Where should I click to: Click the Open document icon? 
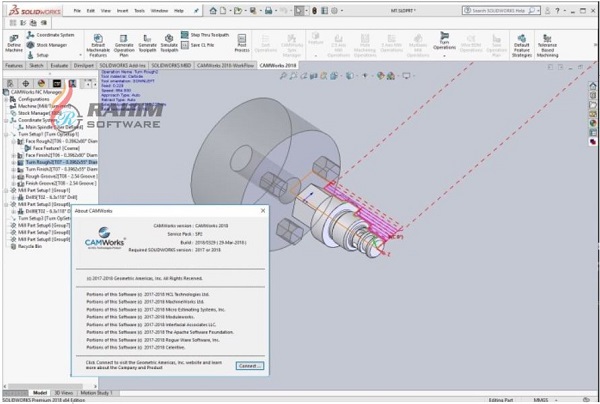238,11
